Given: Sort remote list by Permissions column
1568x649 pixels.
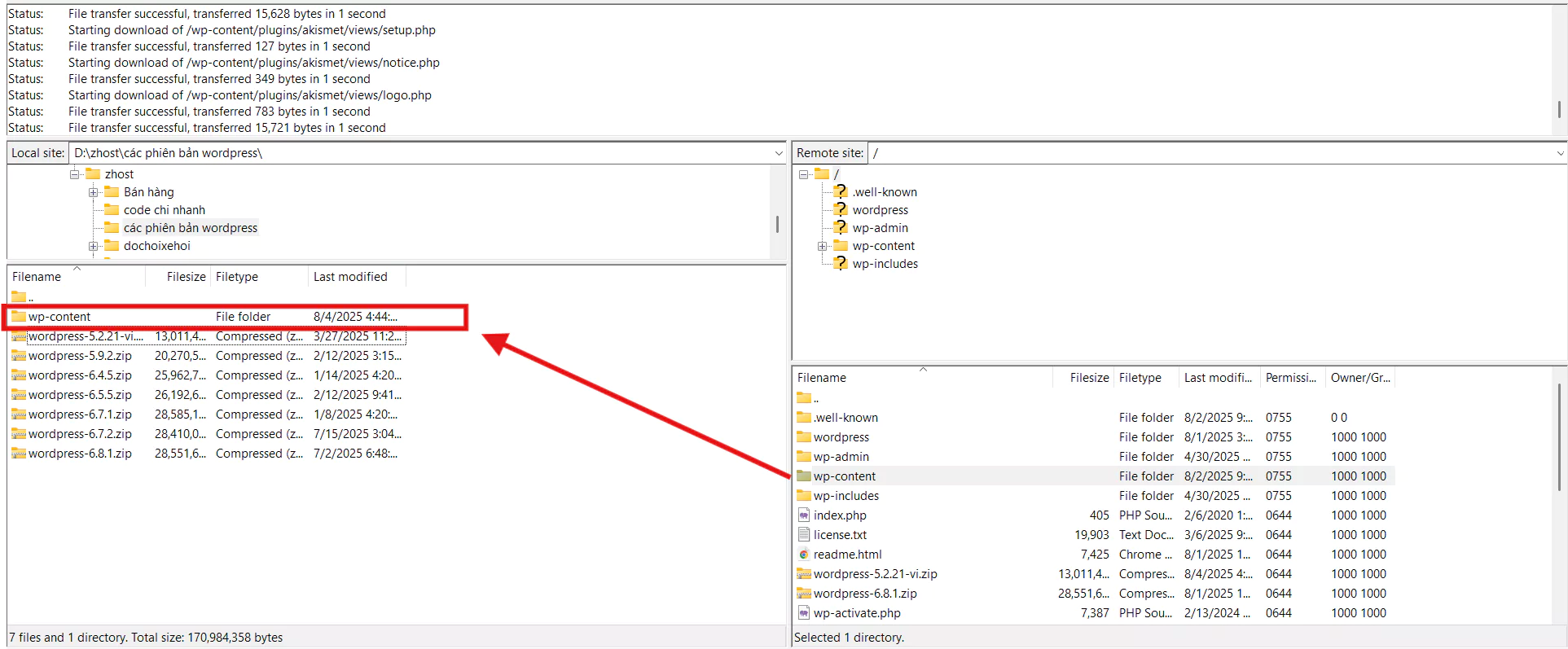Looking at the screenshot, I should click(1293, 378).
